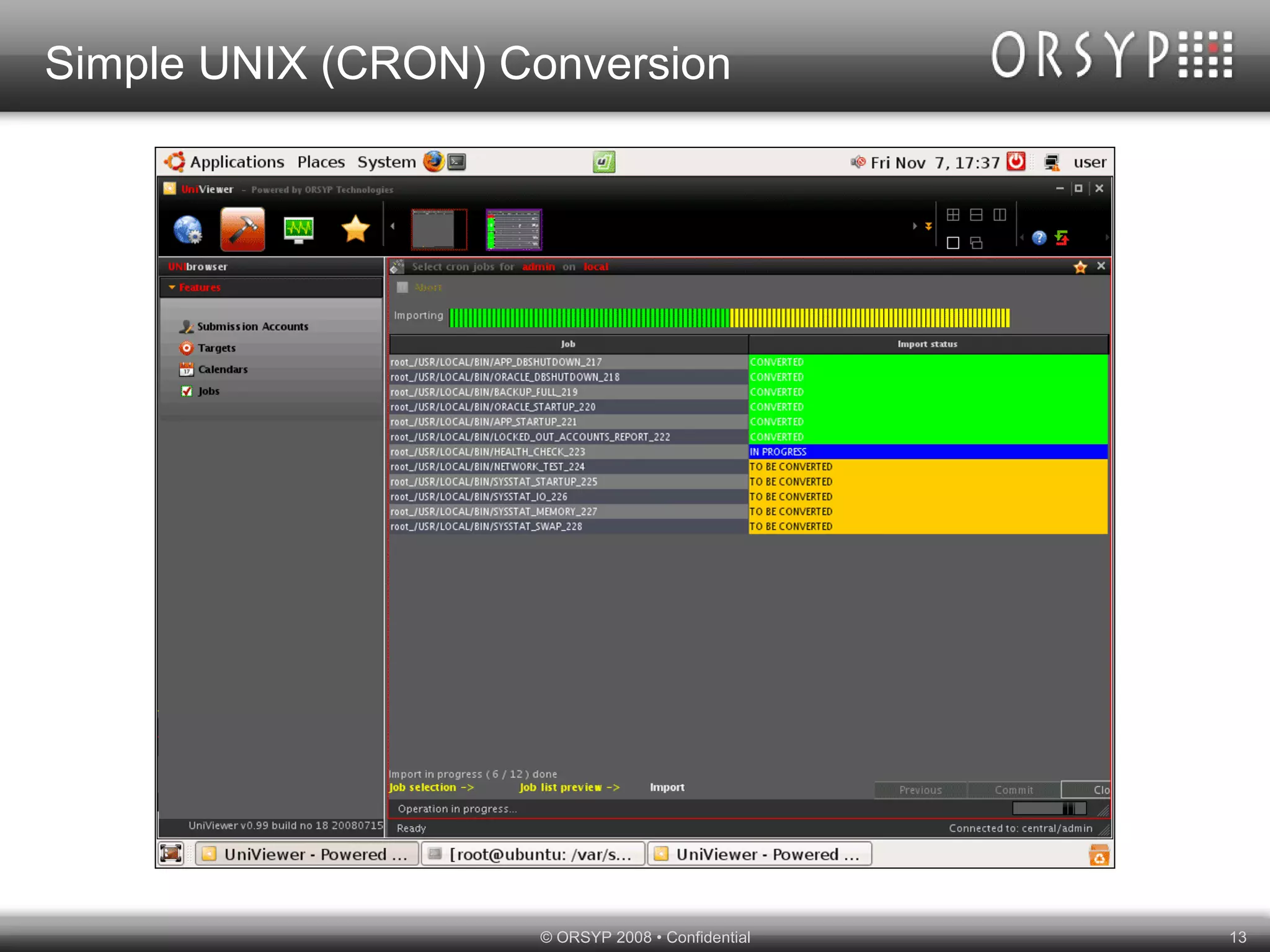Select row BACKUP_FULL_219
The width and height of the screenshot is (1270, 952).
748,392
